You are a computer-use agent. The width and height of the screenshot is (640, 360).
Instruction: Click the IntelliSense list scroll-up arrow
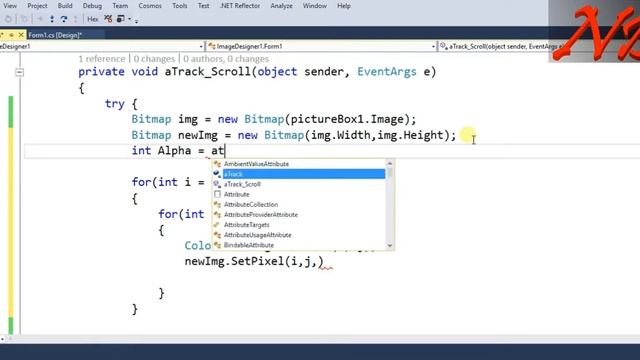coord(390,164)
